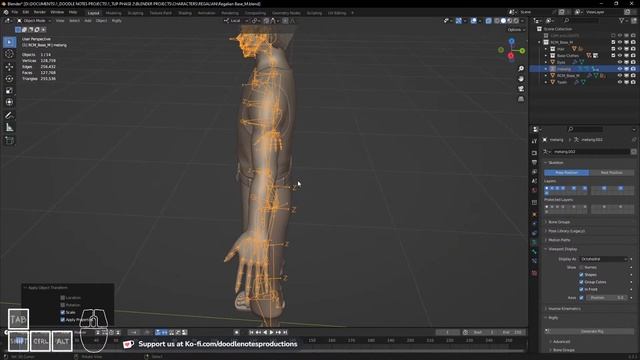Open the File menu
Image resolution: width=640 pixels, height=360 pixels.
15,12
